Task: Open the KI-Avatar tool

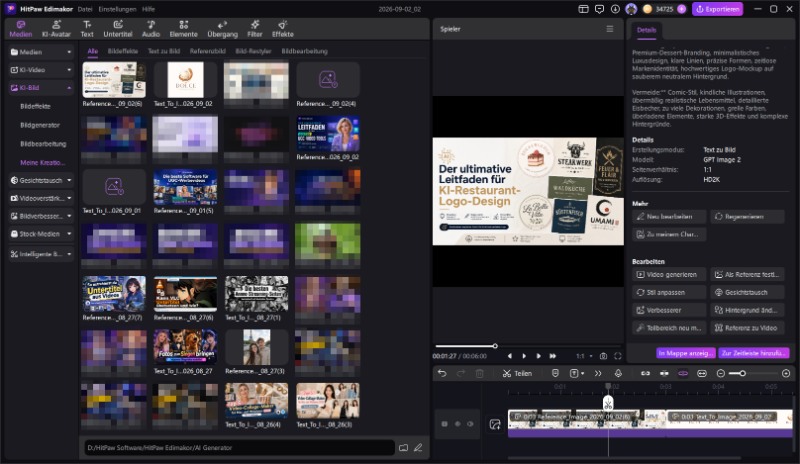Action: pos(56,29)
